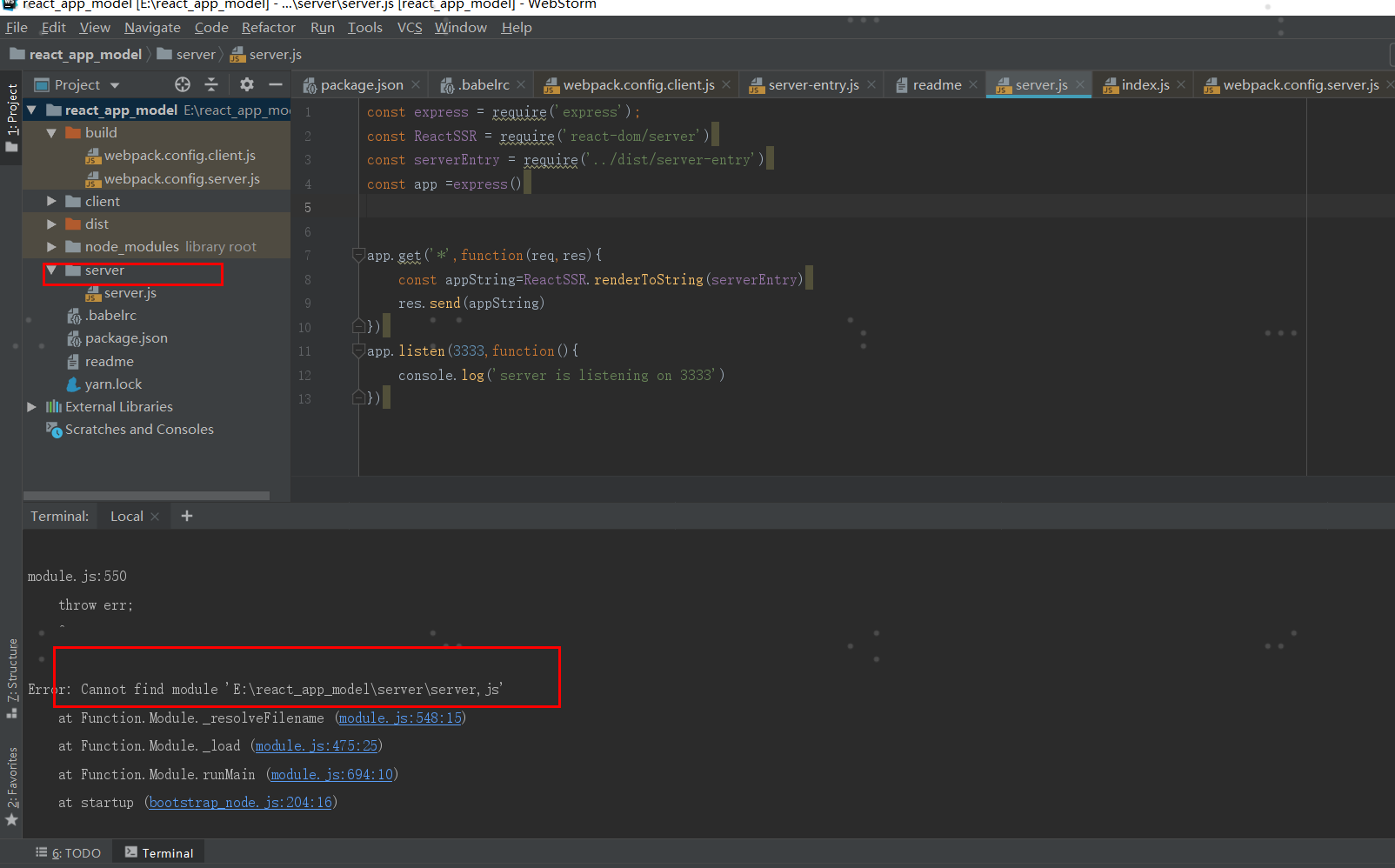The width and height of the screenshot is (1395, 868).
Task: Open the VCS menu
Action: 410,27
